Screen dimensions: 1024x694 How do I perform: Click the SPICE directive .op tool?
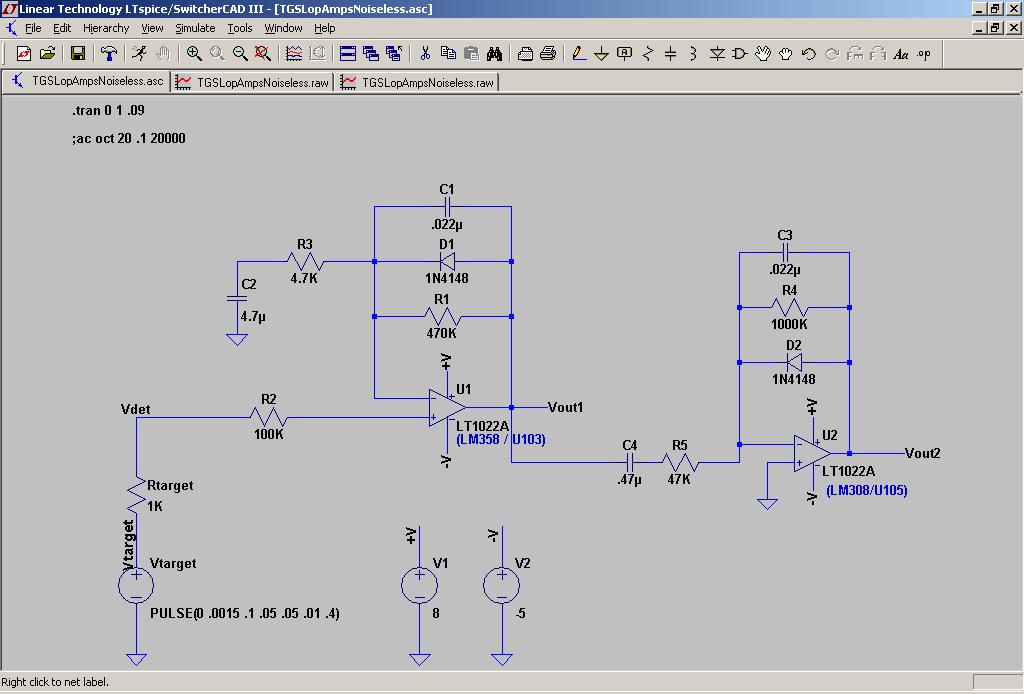pyautogui.click(x=924, y=54)
